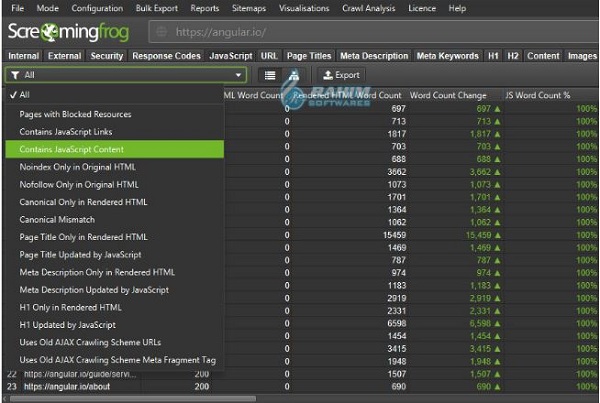
Task: Open the Meta Description tab
Action: [374, 56]
